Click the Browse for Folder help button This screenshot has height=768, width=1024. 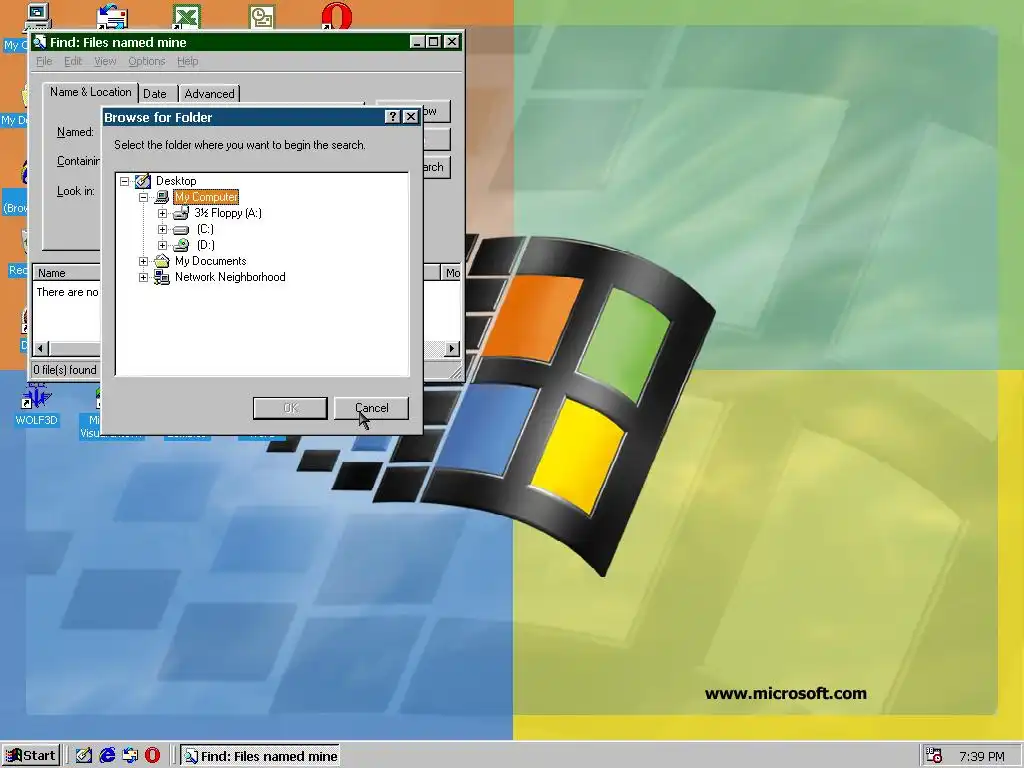392,117
